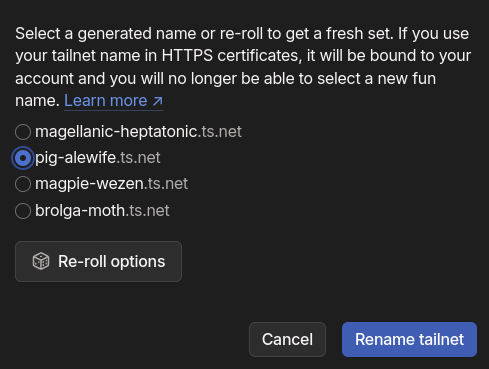The image size is (489, 369).
Task: Confirm with the Rename tailnet button
Action: tap(409, 339)
